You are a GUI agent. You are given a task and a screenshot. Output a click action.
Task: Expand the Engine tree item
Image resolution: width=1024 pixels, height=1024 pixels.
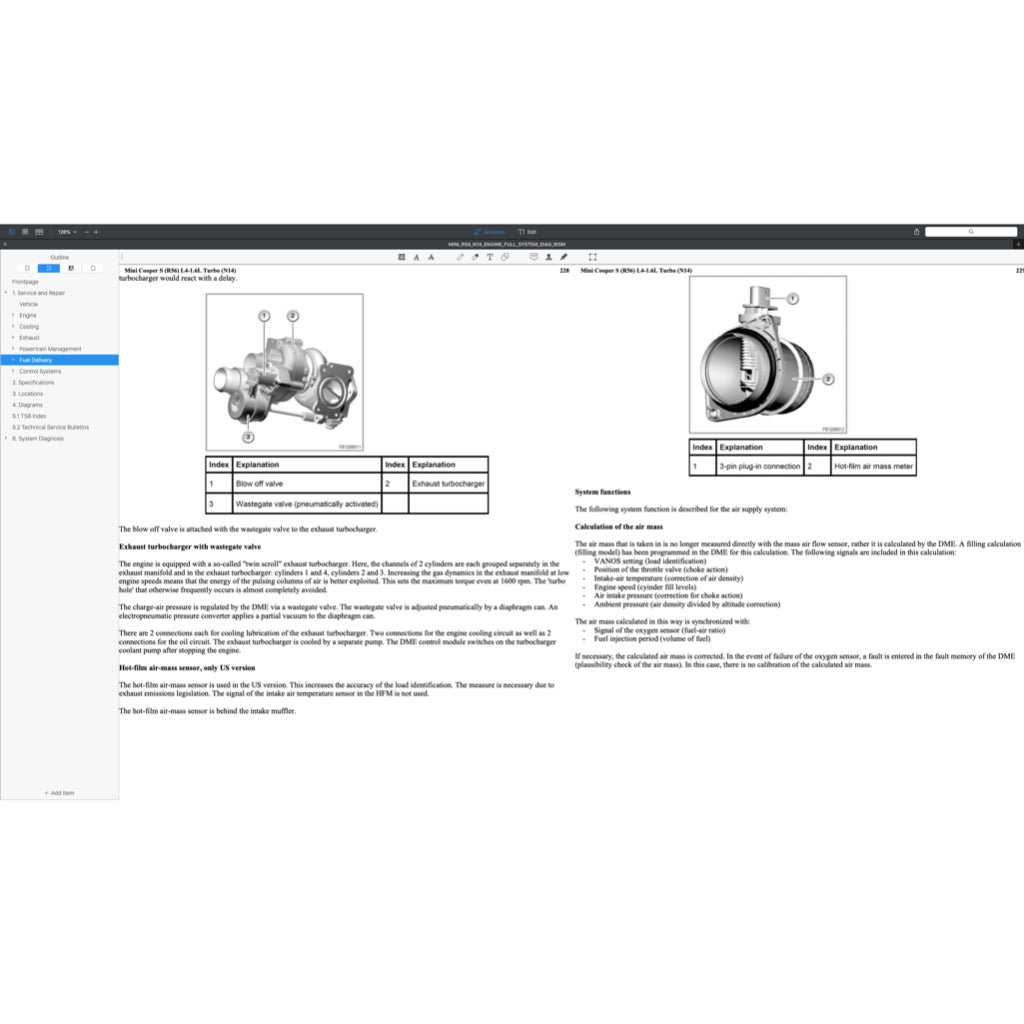[x=14, y=315]
